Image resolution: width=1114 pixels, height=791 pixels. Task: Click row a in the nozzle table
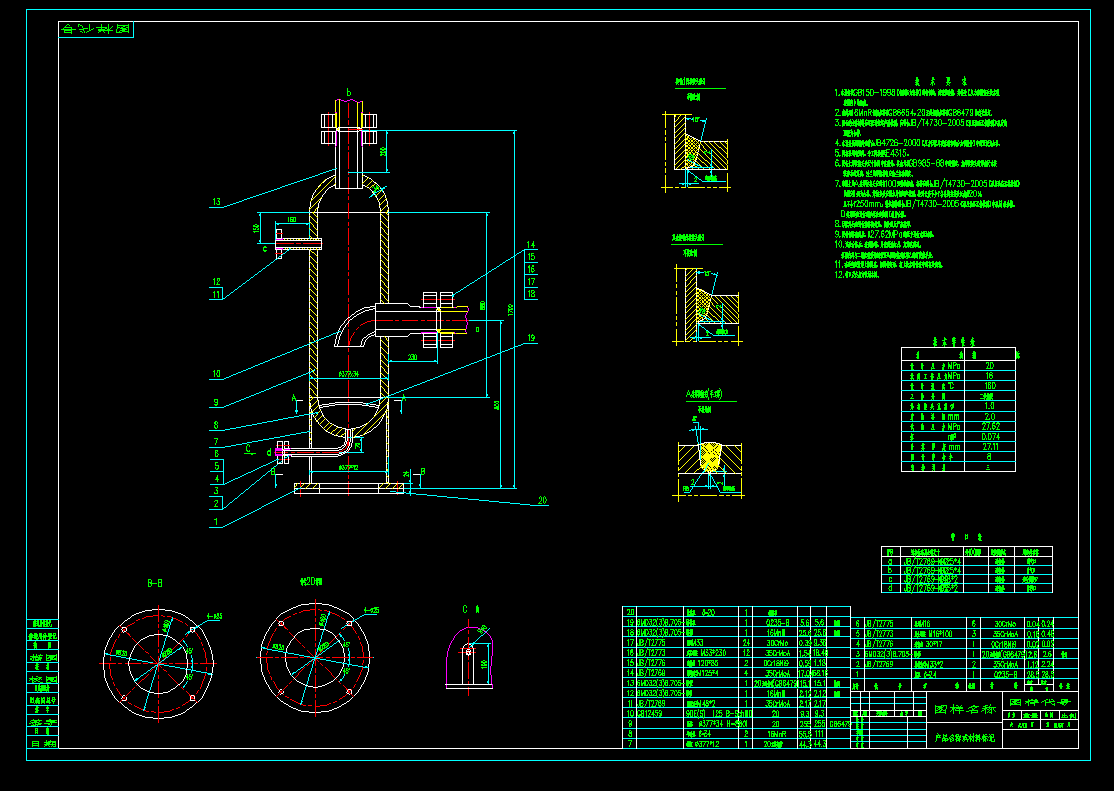coord(966,561)
